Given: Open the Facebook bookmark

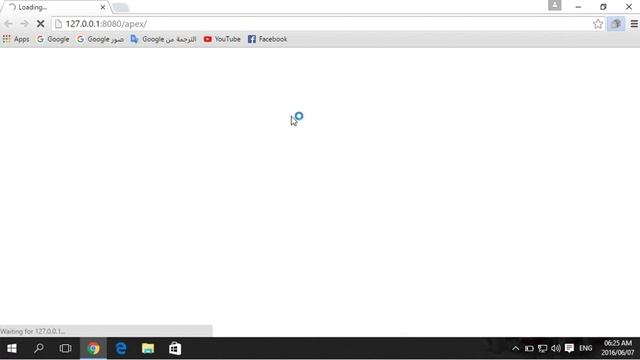Looking at the screenshot, I should (x=267, y=39).
